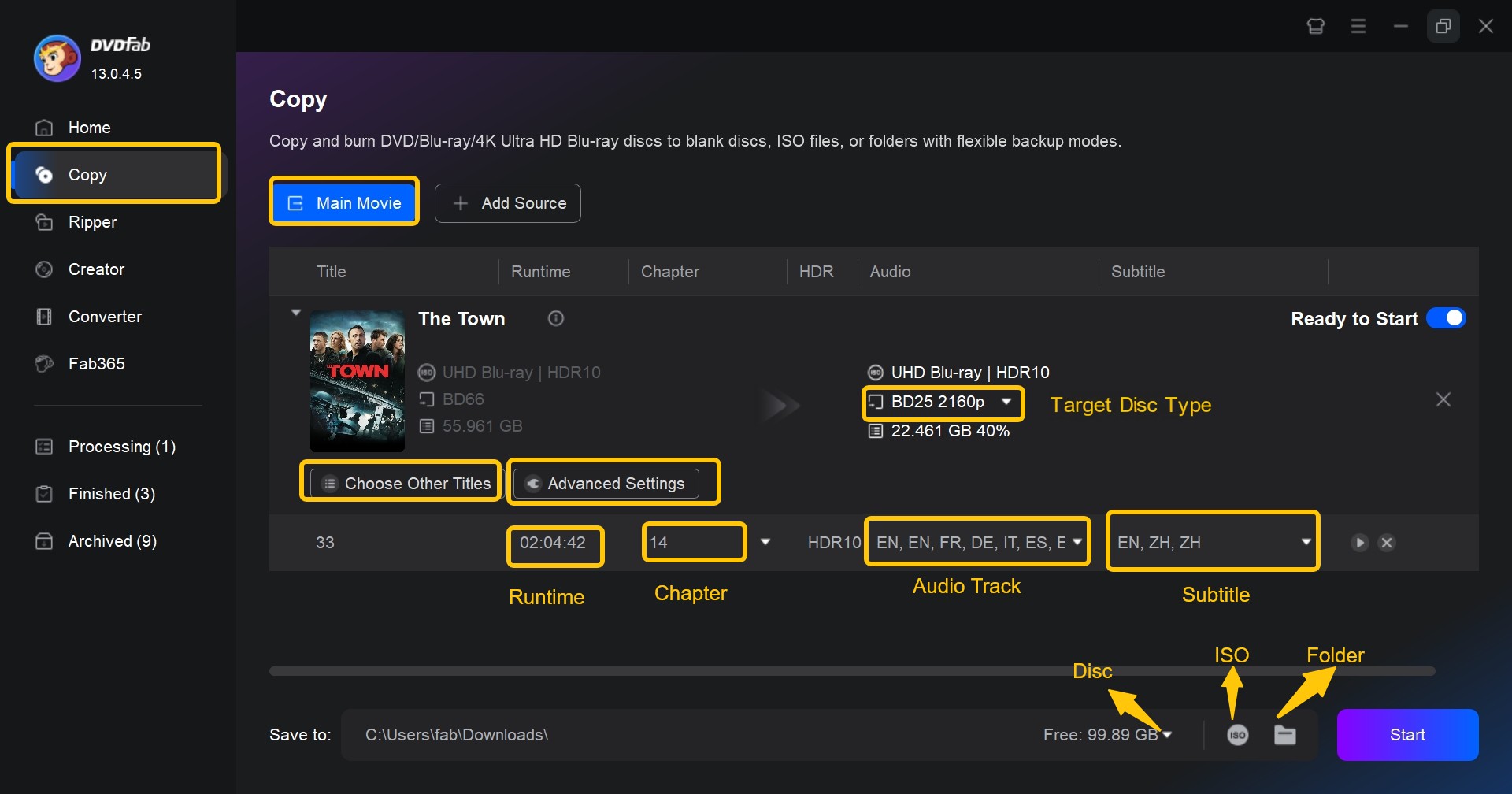Collapse The Town title row arrow

coord(296,313)
